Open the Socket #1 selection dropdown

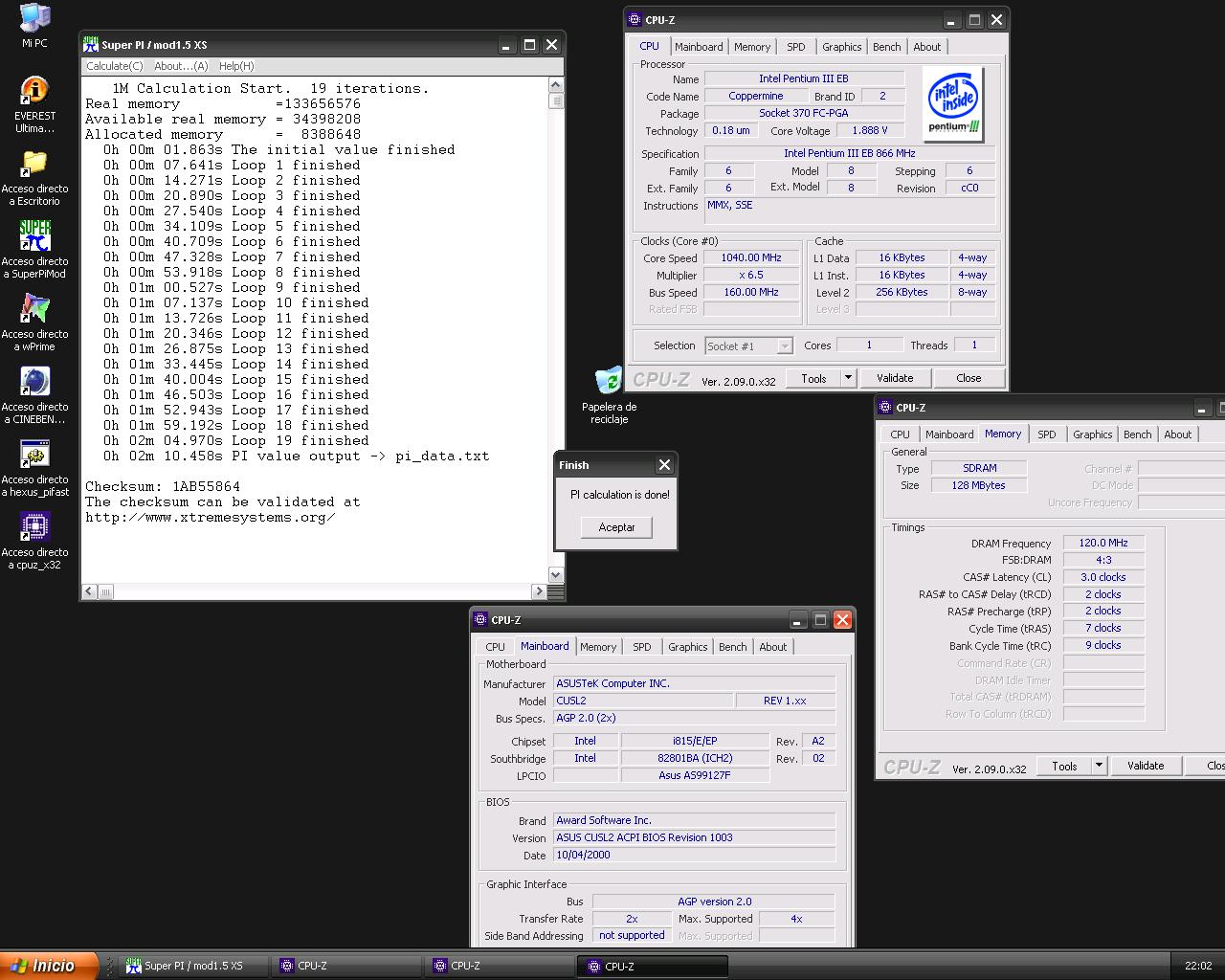(x=748, y=346)
